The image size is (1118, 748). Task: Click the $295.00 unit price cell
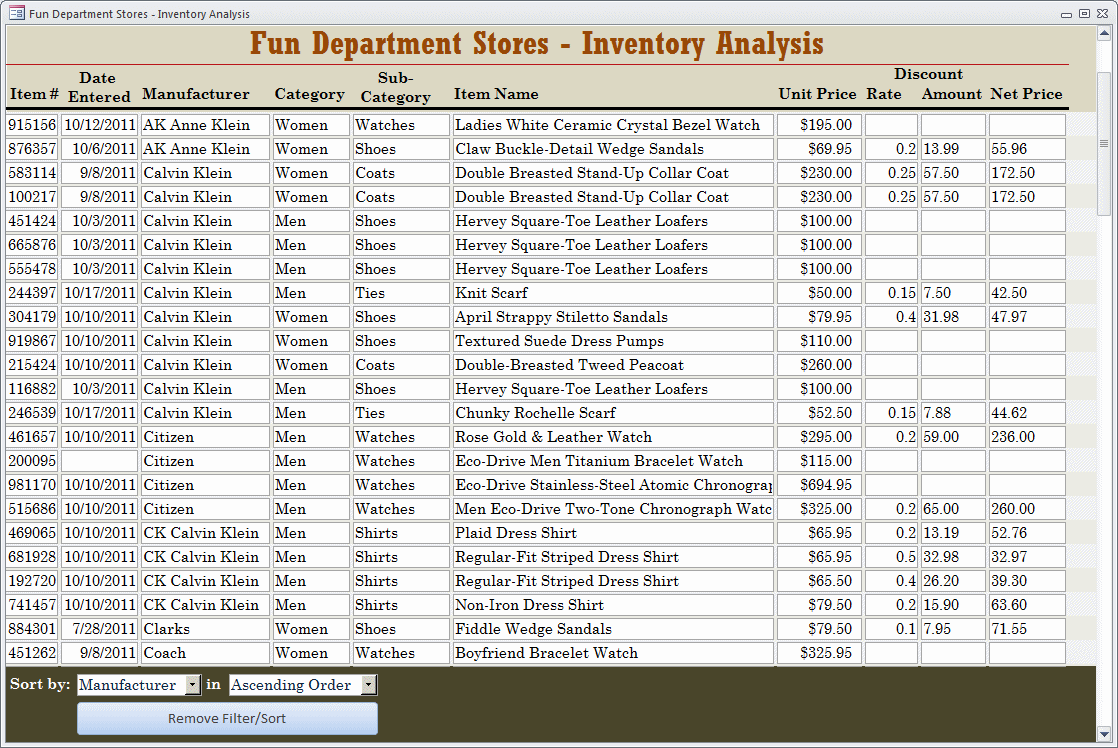[x=819, y=437]
